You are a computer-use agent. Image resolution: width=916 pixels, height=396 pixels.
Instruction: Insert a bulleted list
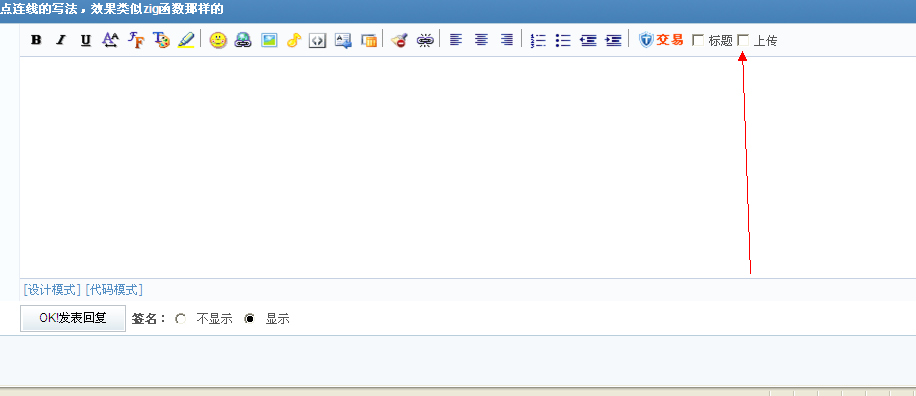tap(563, 40)
